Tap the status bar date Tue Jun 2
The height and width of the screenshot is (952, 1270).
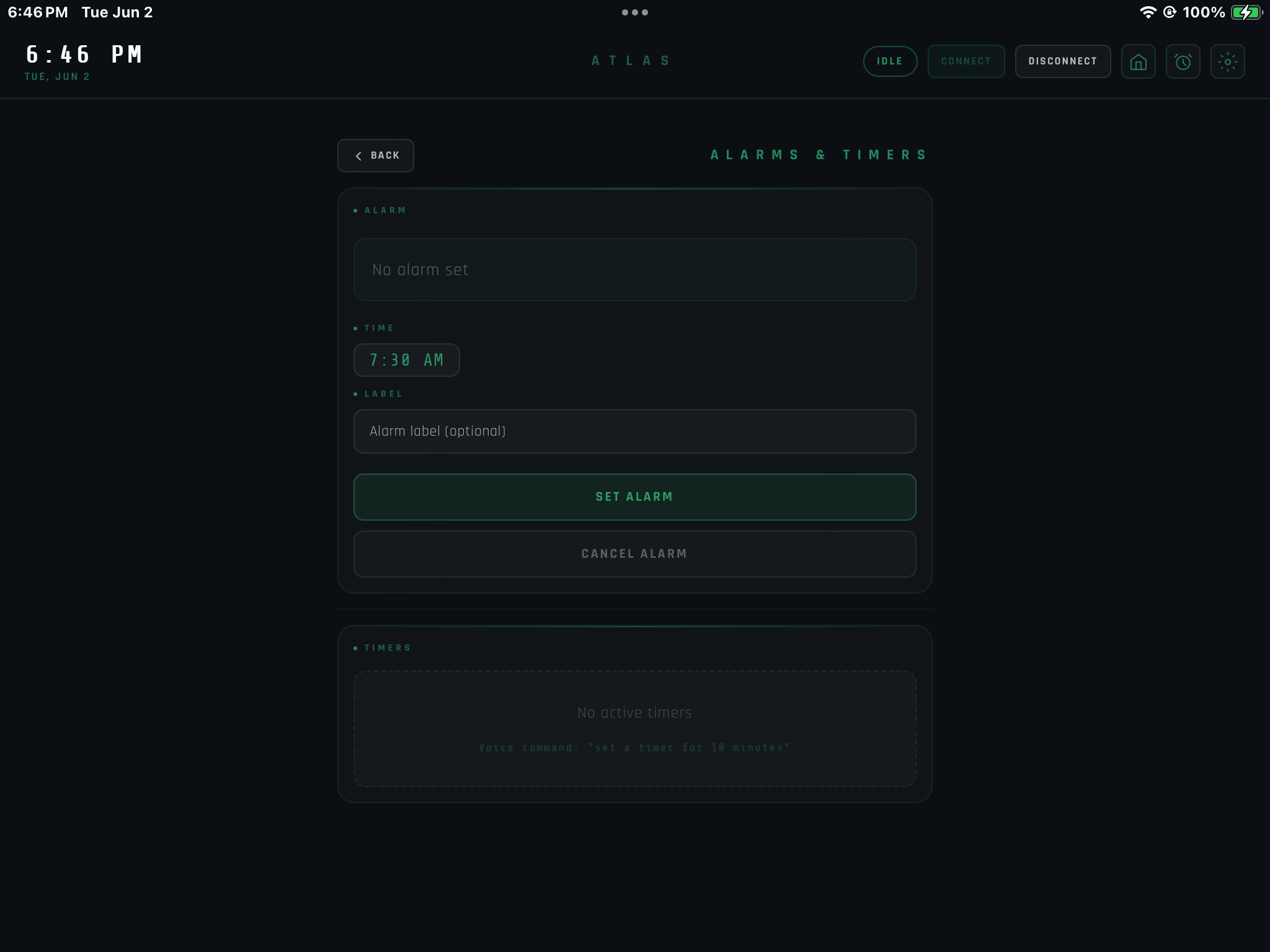(x=117, y=12)
